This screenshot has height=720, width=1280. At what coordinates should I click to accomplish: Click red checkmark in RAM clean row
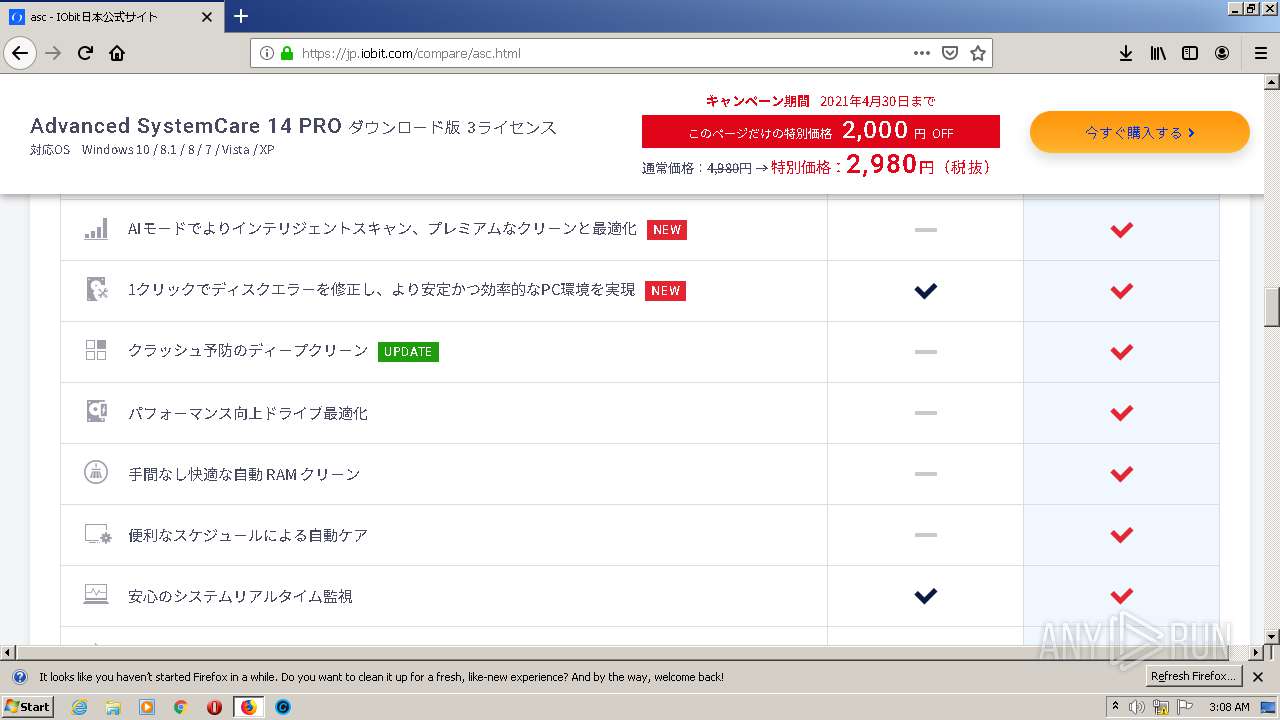coord(1121,474)
